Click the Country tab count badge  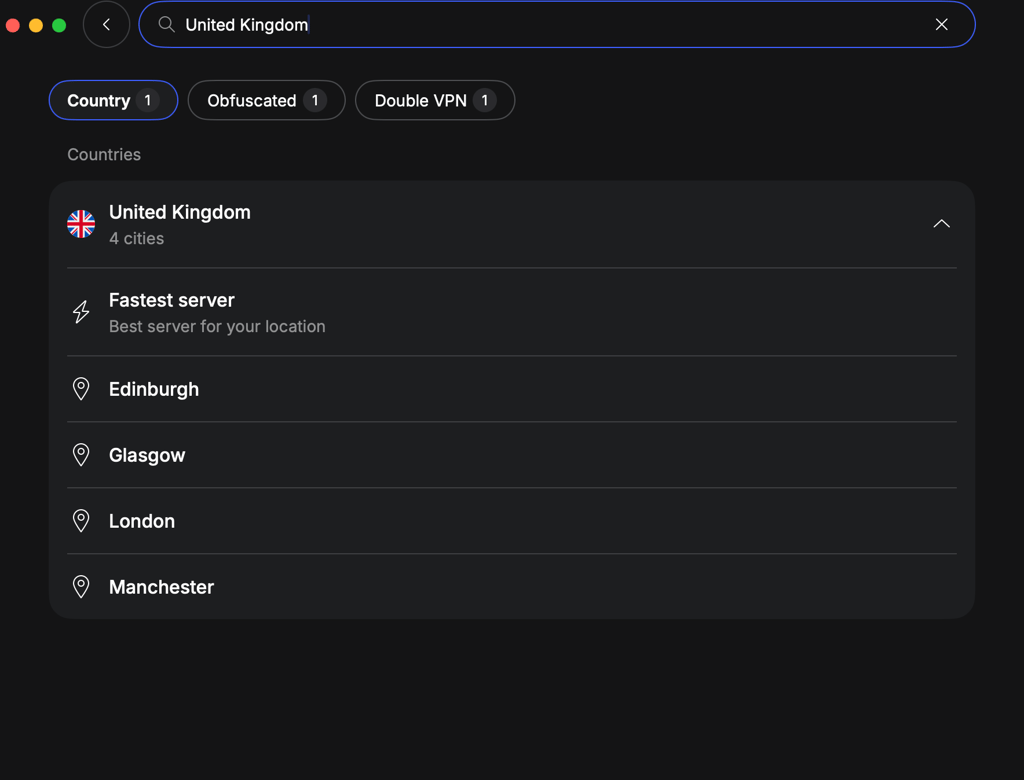pos(148,101)
